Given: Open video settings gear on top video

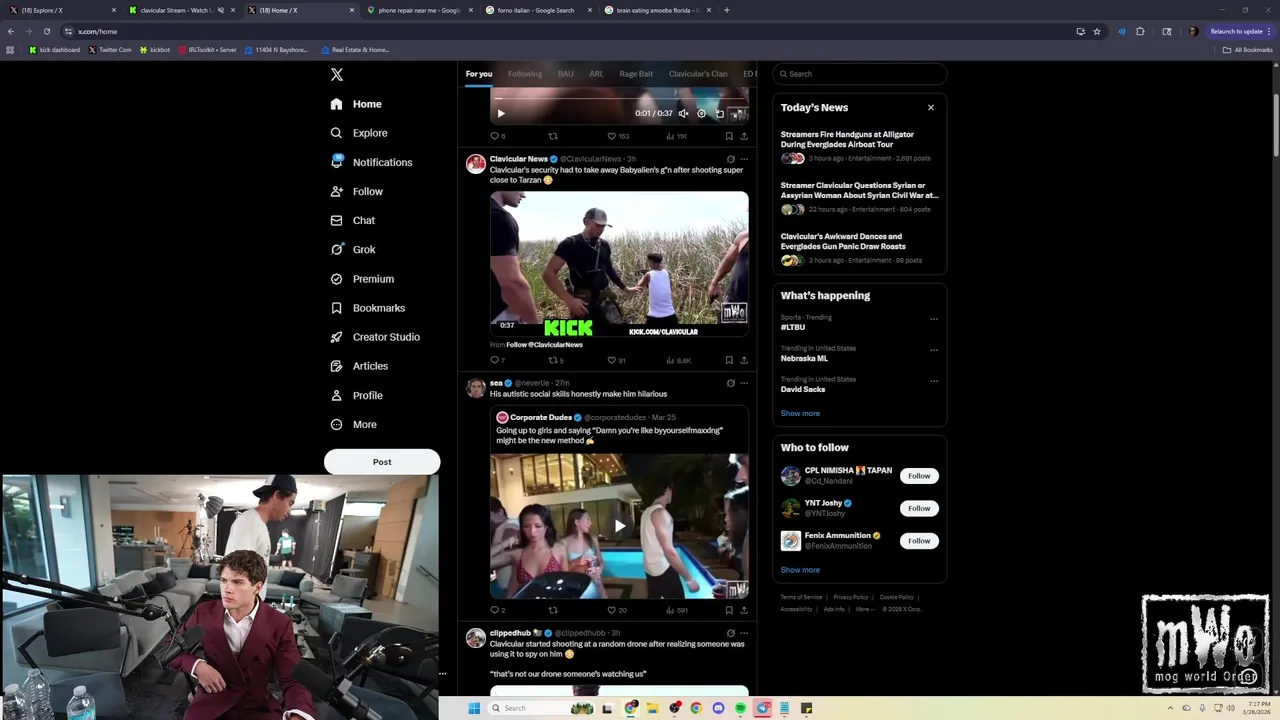Looking at the screenshot, I should click(x=701, y=113).
